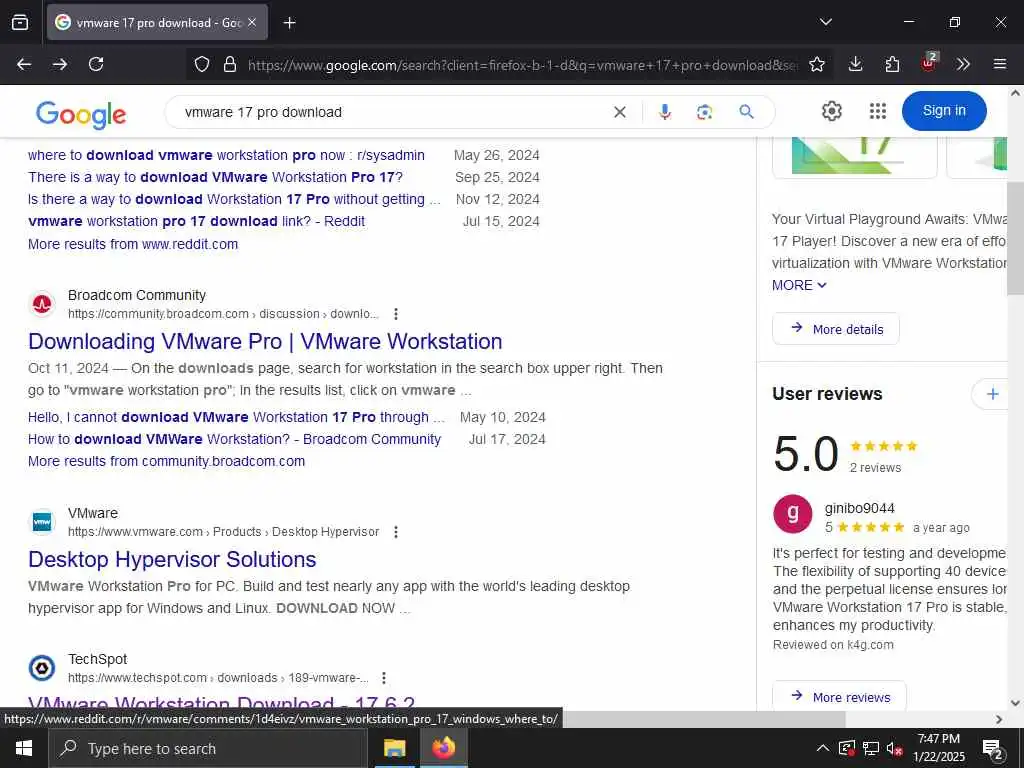Reload the current page
The image size is (1024, 768).
(x=96, y=64)
